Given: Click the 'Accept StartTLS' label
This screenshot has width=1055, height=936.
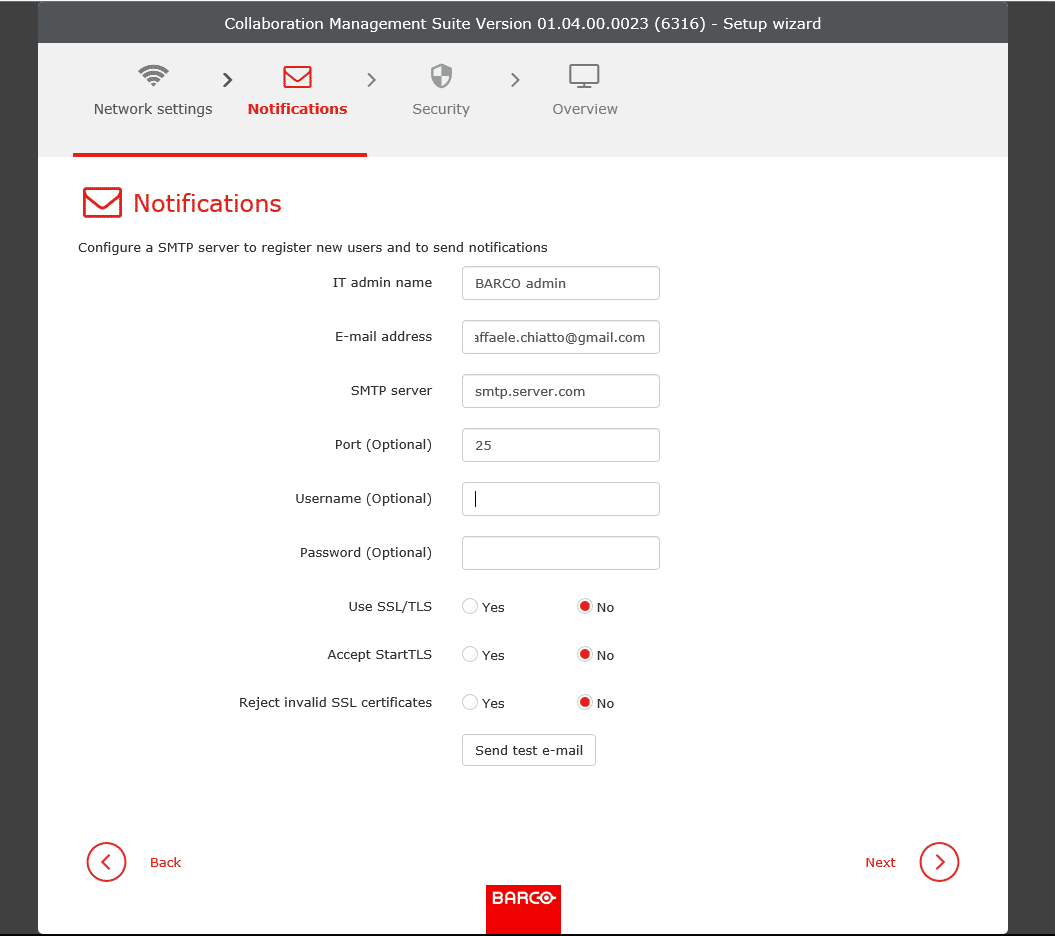Looking at the screenshot, I should pos(379,654).
